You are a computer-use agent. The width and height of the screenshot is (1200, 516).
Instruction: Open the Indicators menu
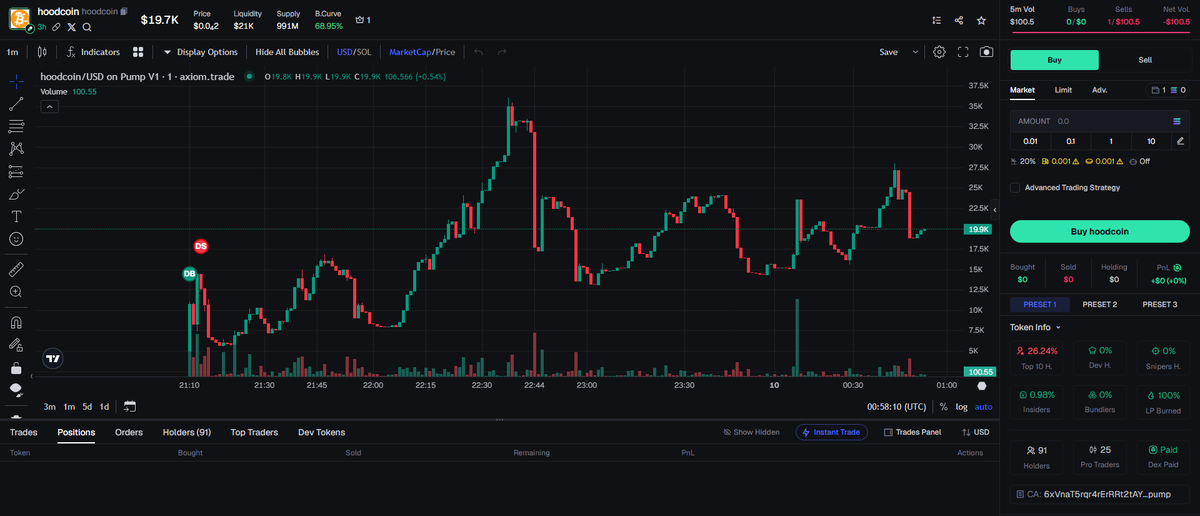(x=92, y=51)
